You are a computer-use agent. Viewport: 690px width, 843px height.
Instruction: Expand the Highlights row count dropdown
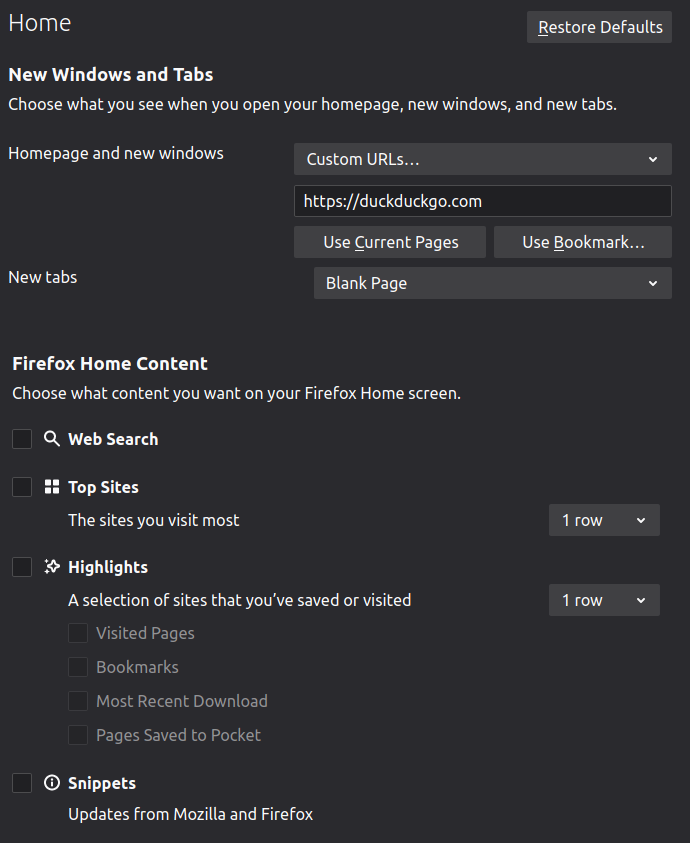point(604,600)
